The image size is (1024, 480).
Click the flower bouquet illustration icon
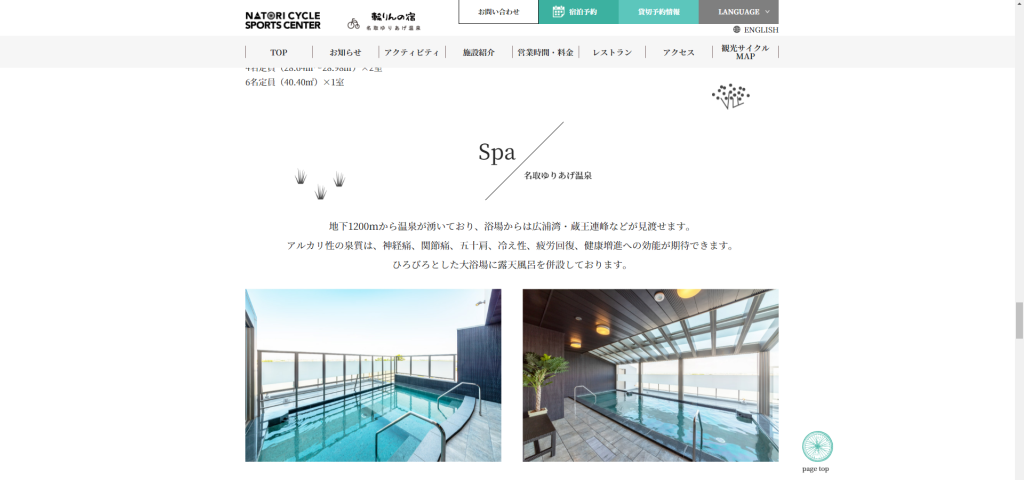point(730,96)
